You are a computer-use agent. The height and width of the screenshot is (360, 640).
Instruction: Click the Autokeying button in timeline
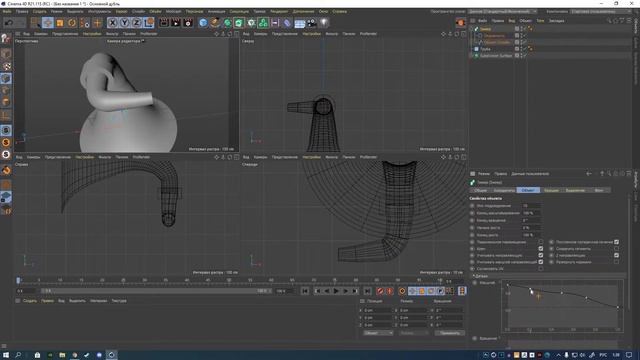(x=390, y=291)
